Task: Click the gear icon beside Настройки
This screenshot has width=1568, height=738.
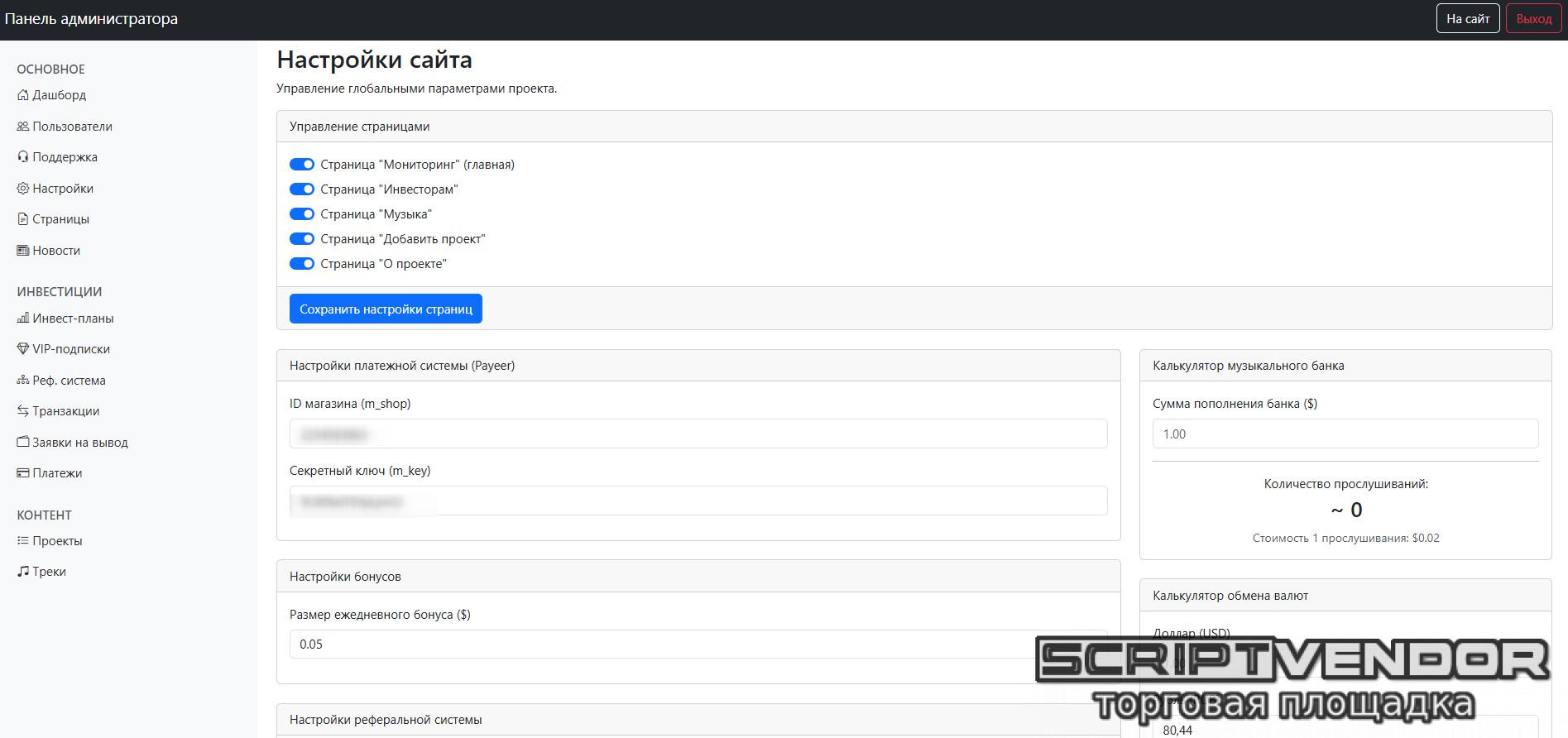Action: click(x=23, y=189)
